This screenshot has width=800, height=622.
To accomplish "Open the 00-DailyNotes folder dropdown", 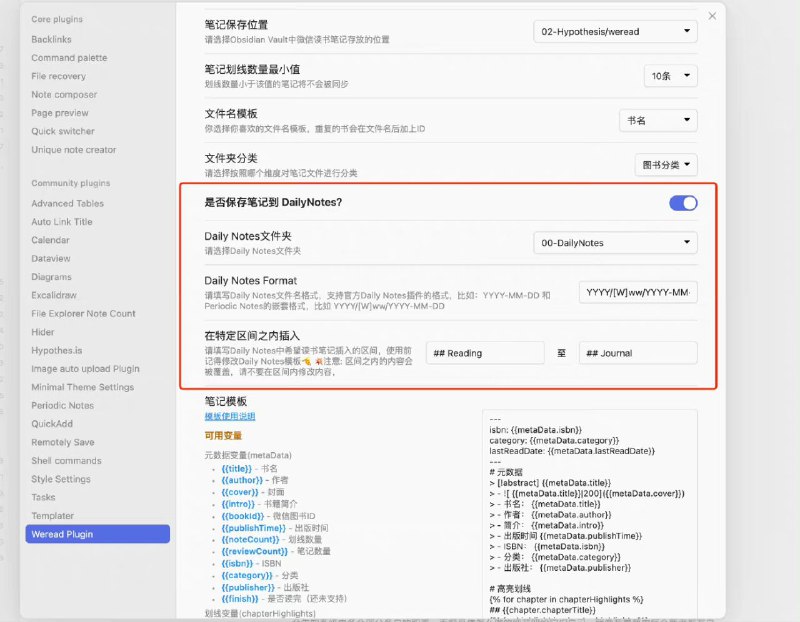I will (615, 243).
